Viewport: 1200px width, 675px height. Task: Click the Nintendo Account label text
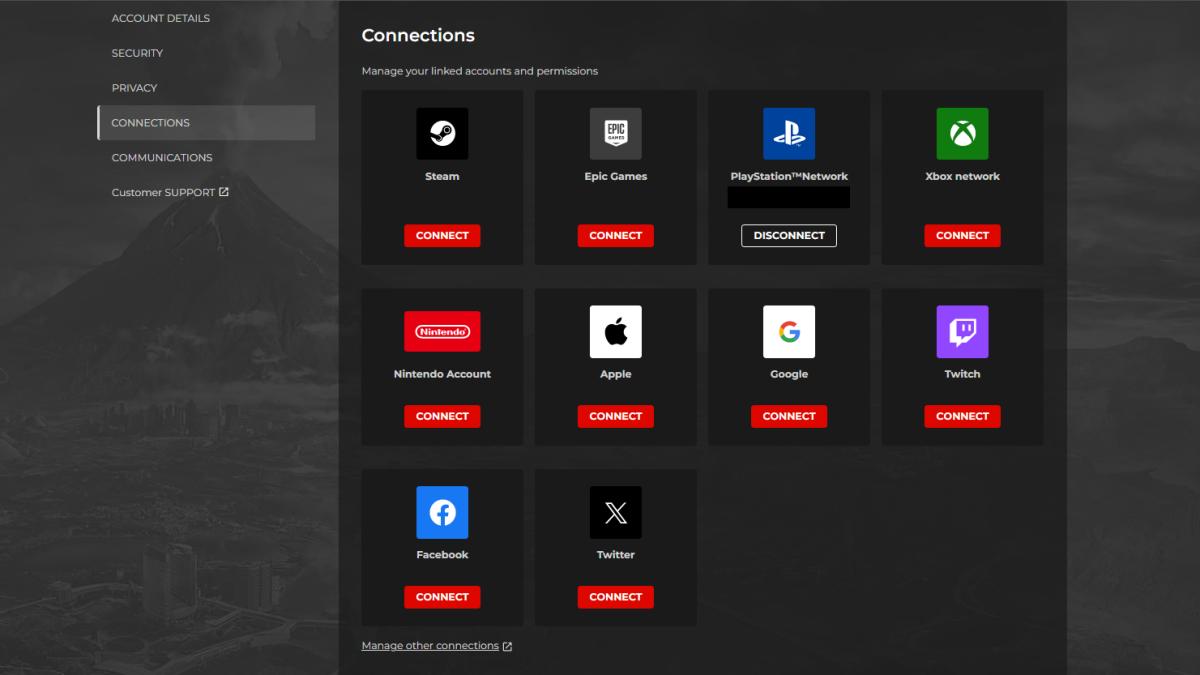click(x=442, y=374)
